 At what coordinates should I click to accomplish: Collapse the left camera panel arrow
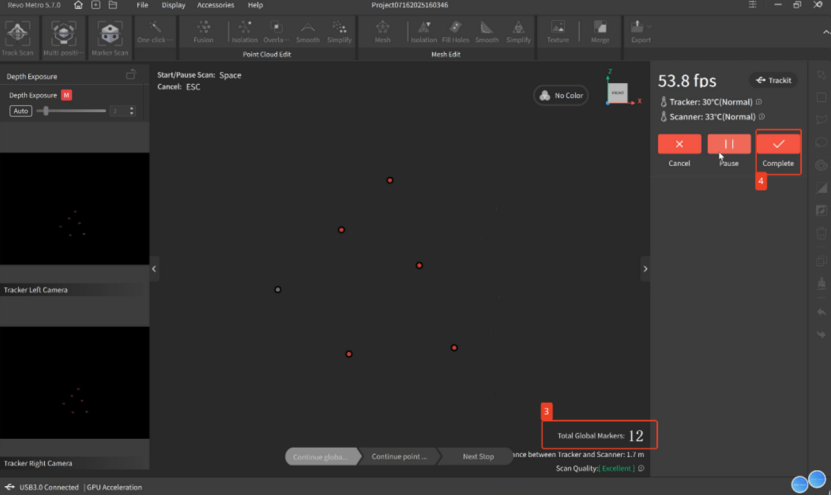click(154, 269)
